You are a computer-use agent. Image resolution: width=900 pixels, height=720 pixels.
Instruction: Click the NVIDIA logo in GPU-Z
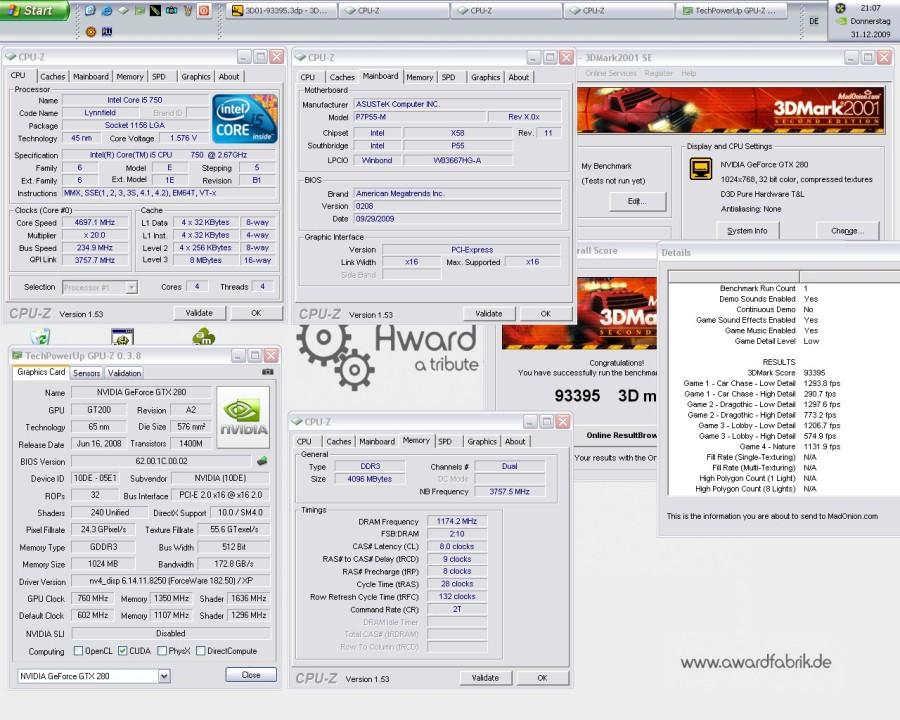click(x=243, y=417)
